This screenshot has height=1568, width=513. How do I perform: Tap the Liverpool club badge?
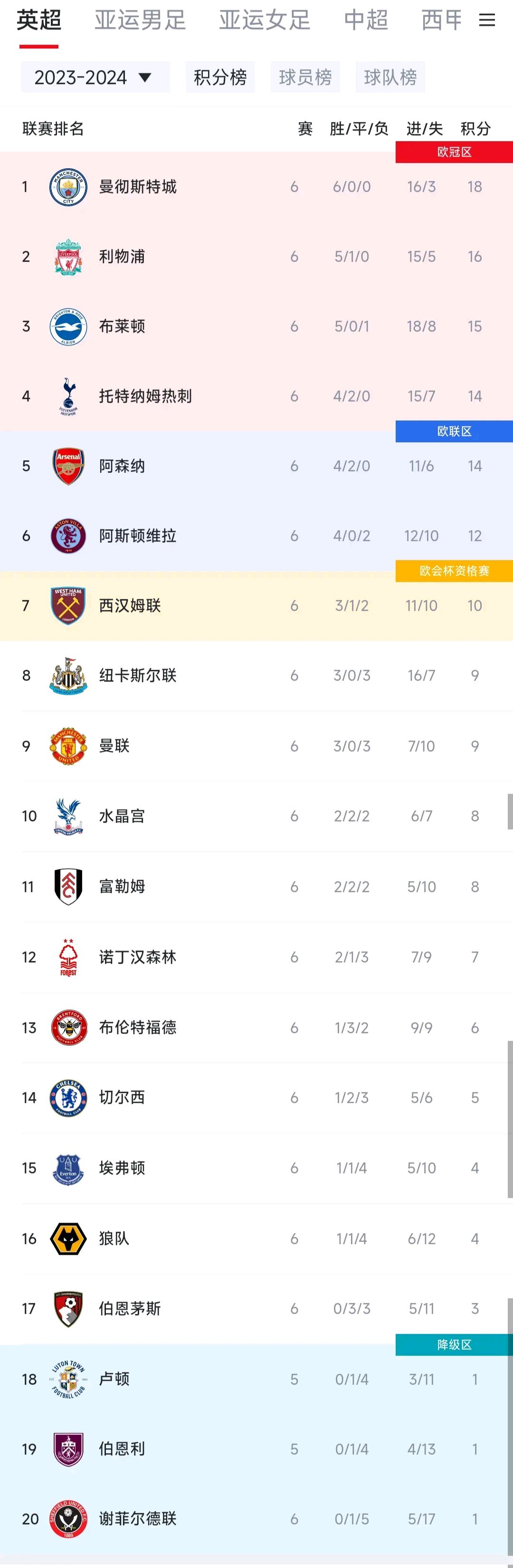pos(68,257)
